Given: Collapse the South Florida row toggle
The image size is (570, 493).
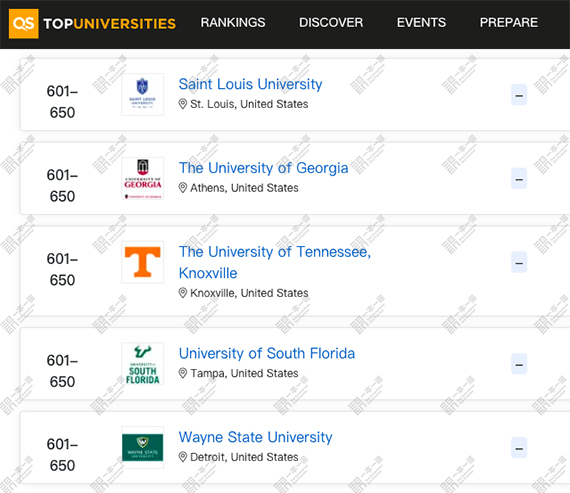Looking at the screenshot, I should (519, 364).
